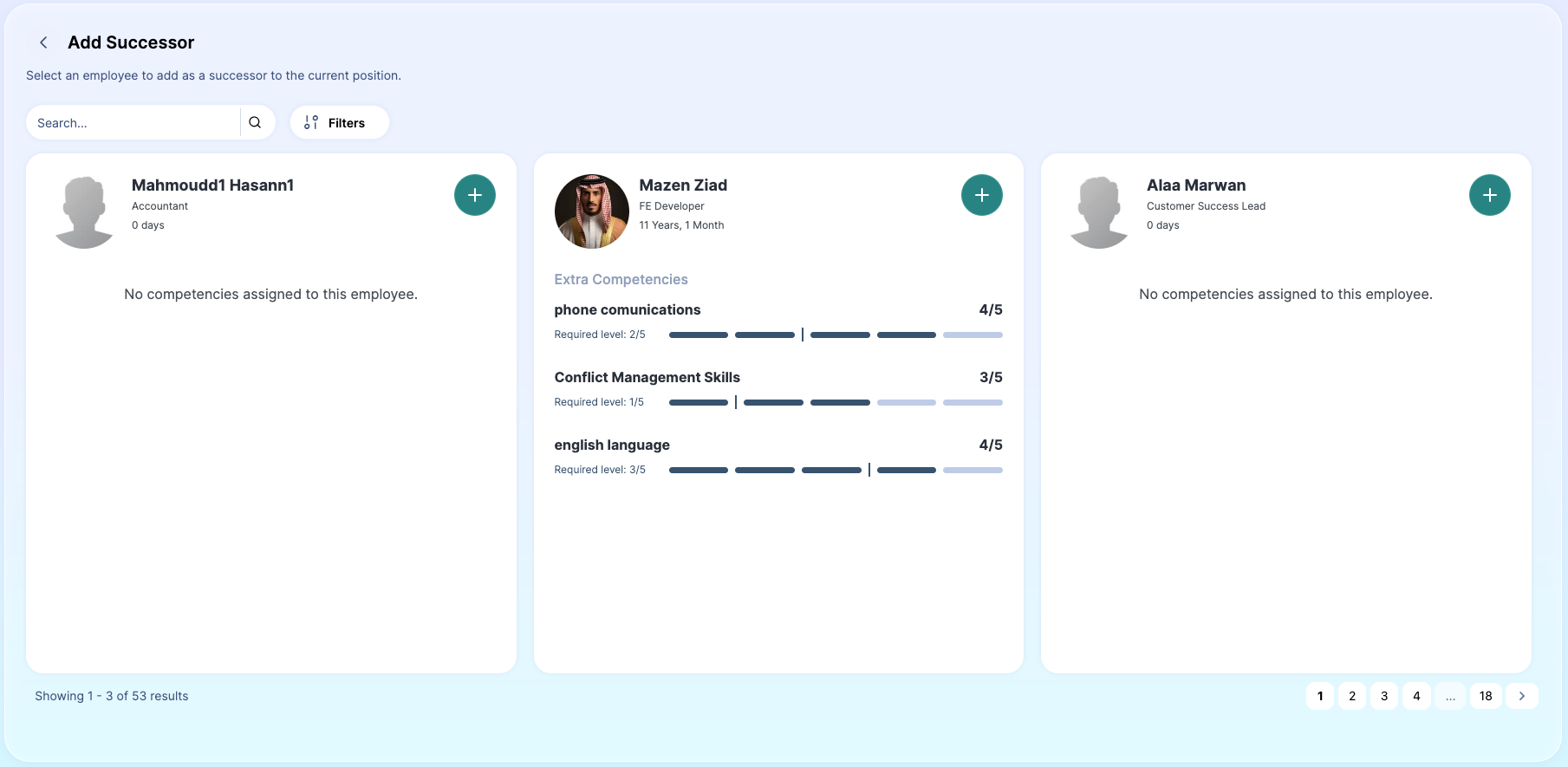This screenshot has height=767, width=1568.
Task: Add Alaa Marwan as successor
Action: (1490, 195)
